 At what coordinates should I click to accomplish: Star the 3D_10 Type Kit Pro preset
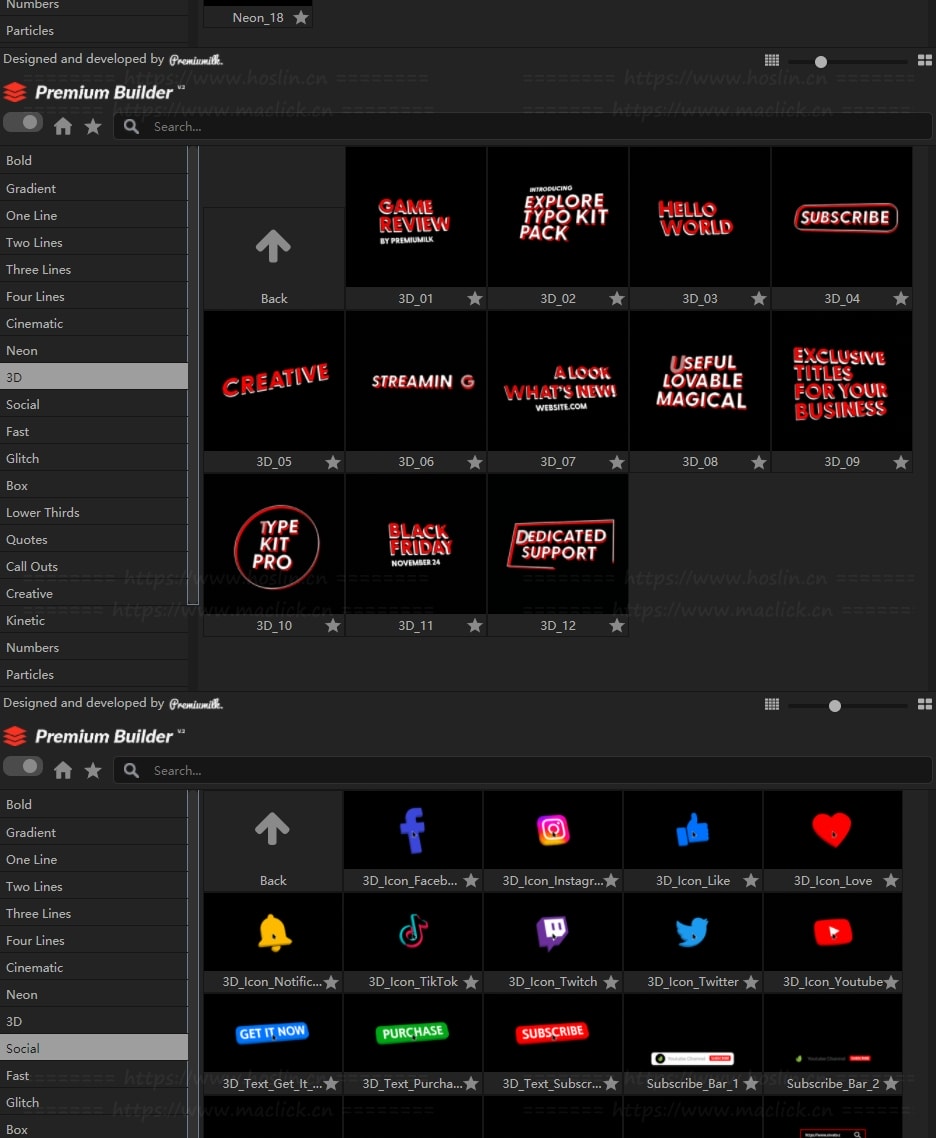pos(332,625)
